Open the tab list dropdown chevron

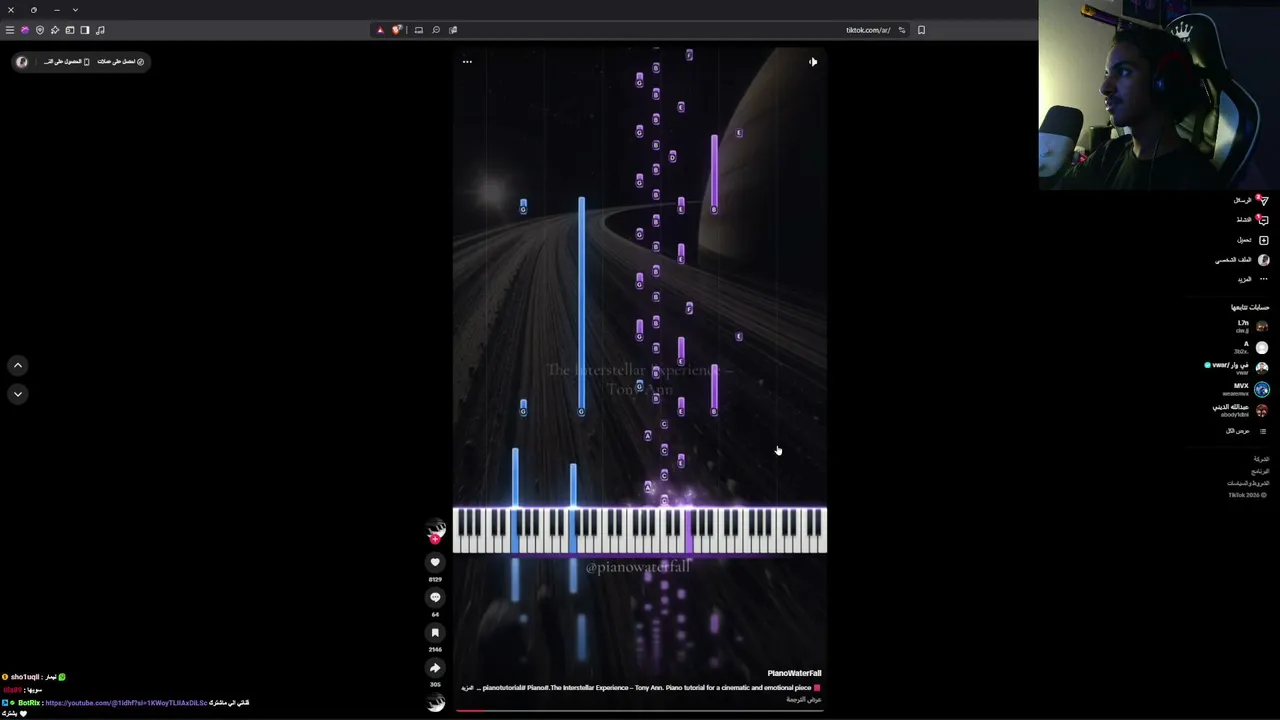click(75, 10)
